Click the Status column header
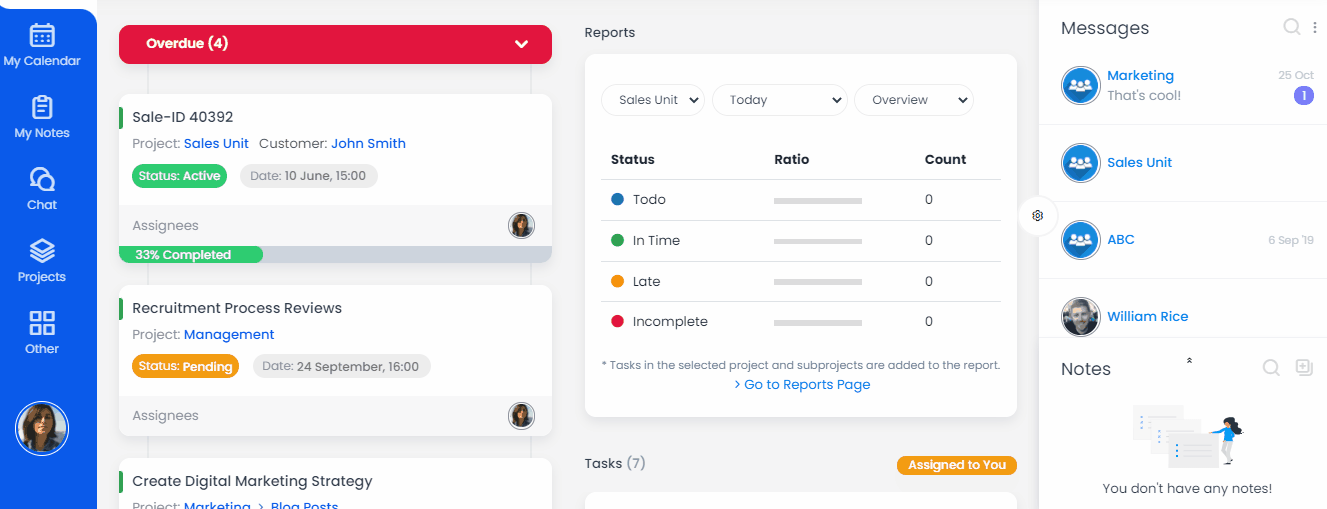Viewport: 1327px width, 509px height. pyautogui.click(x=633, y=160)
